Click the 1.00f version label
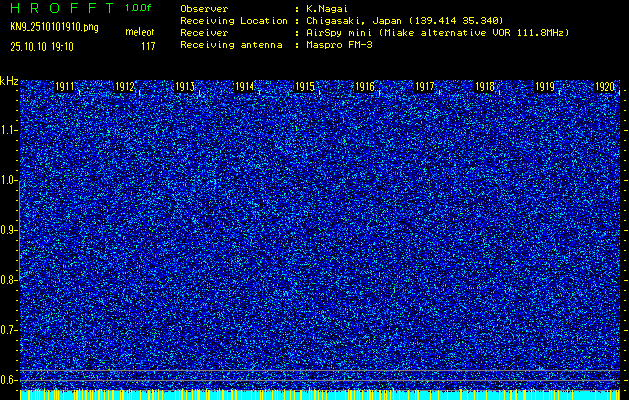The height and width of the screenshot is (400, 629). click(x=140, y=7)
